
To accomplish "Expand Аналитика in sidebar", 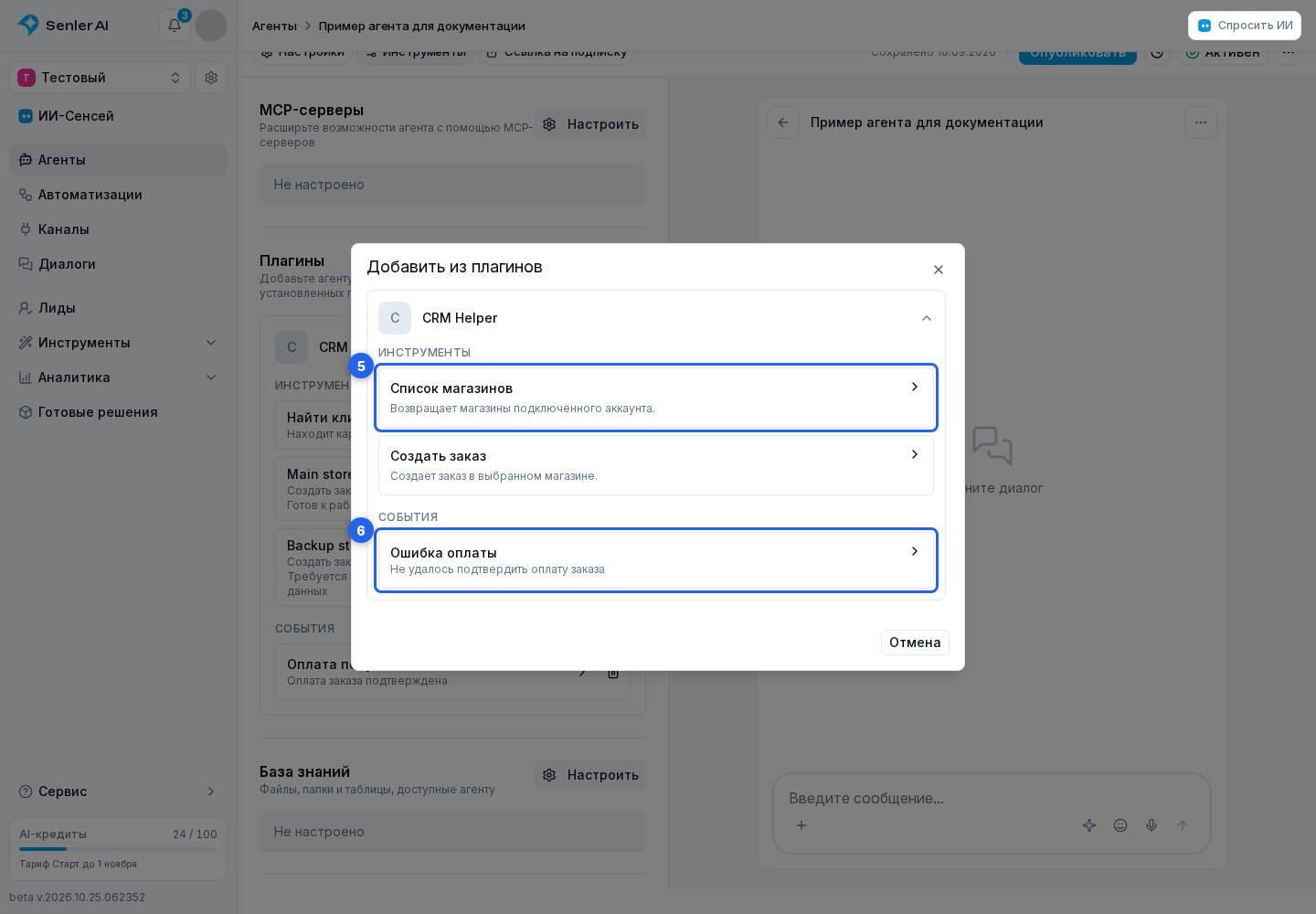I will (119, 377).
